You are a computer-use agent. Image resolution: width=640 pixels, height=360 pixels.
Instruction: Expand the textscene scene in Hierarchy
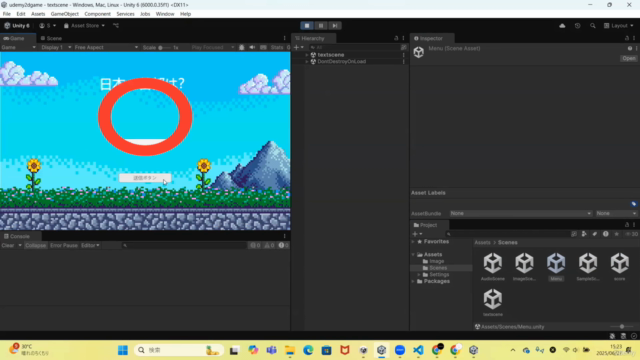pos(307,55)
